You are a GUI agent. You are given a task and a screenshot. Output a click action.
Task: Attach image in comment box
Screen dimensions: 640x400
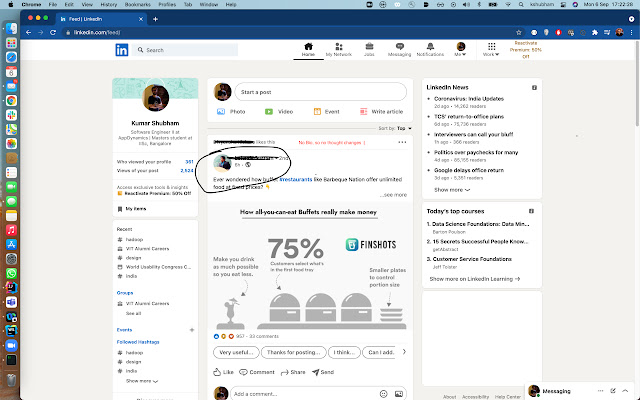tap(399, 394)
